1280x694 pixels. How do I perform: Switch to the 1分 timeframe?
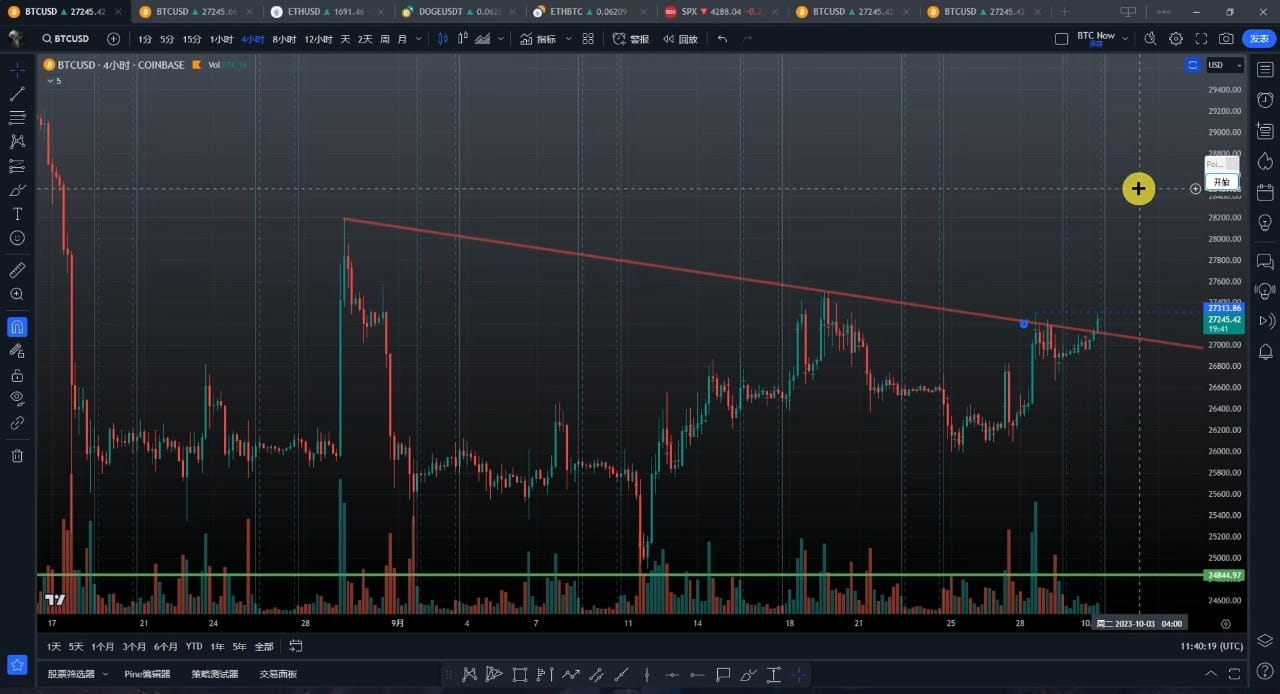click(x=145, y=39)
